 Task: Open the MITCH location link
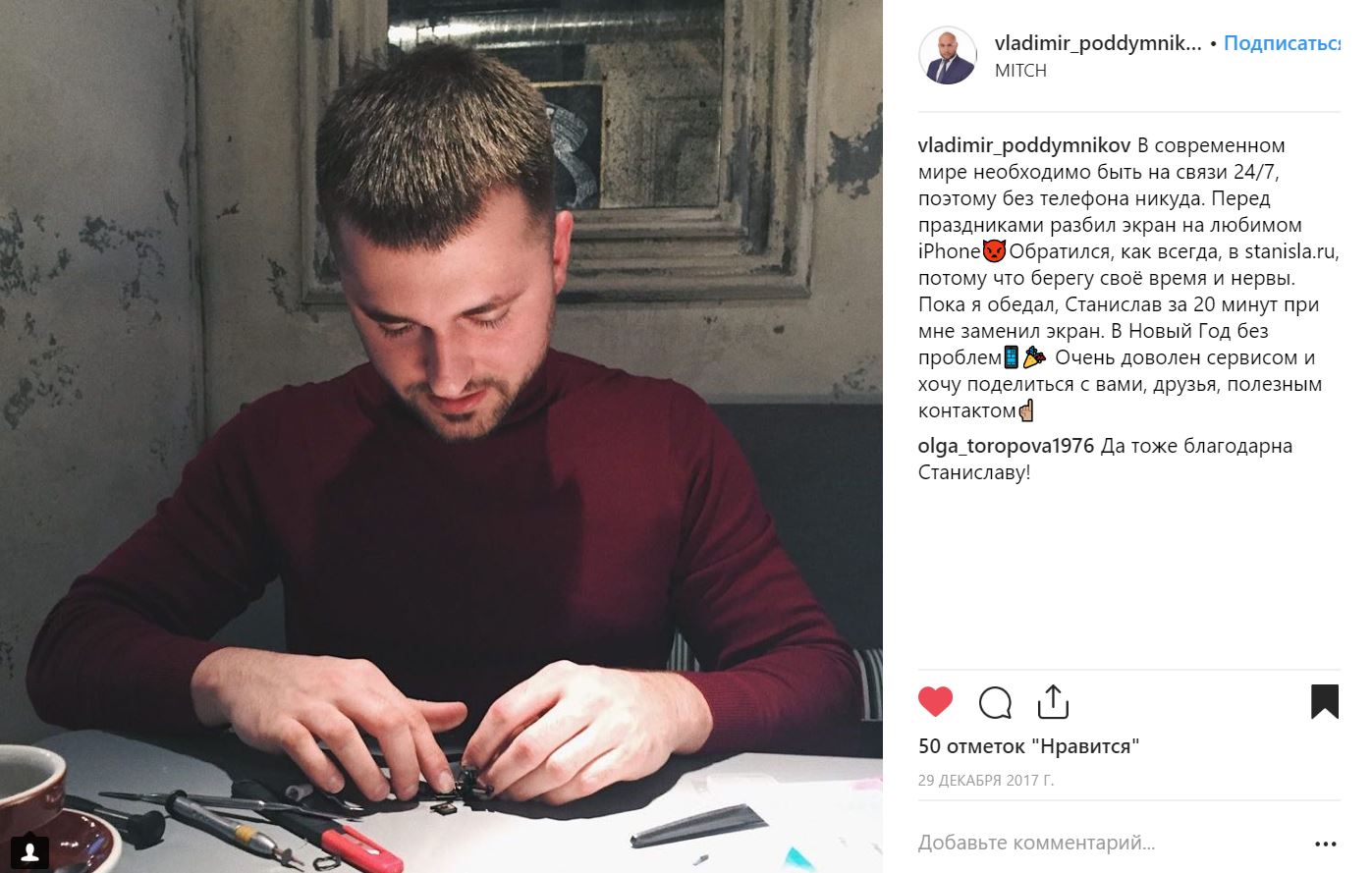click(x=1020, y=71)
